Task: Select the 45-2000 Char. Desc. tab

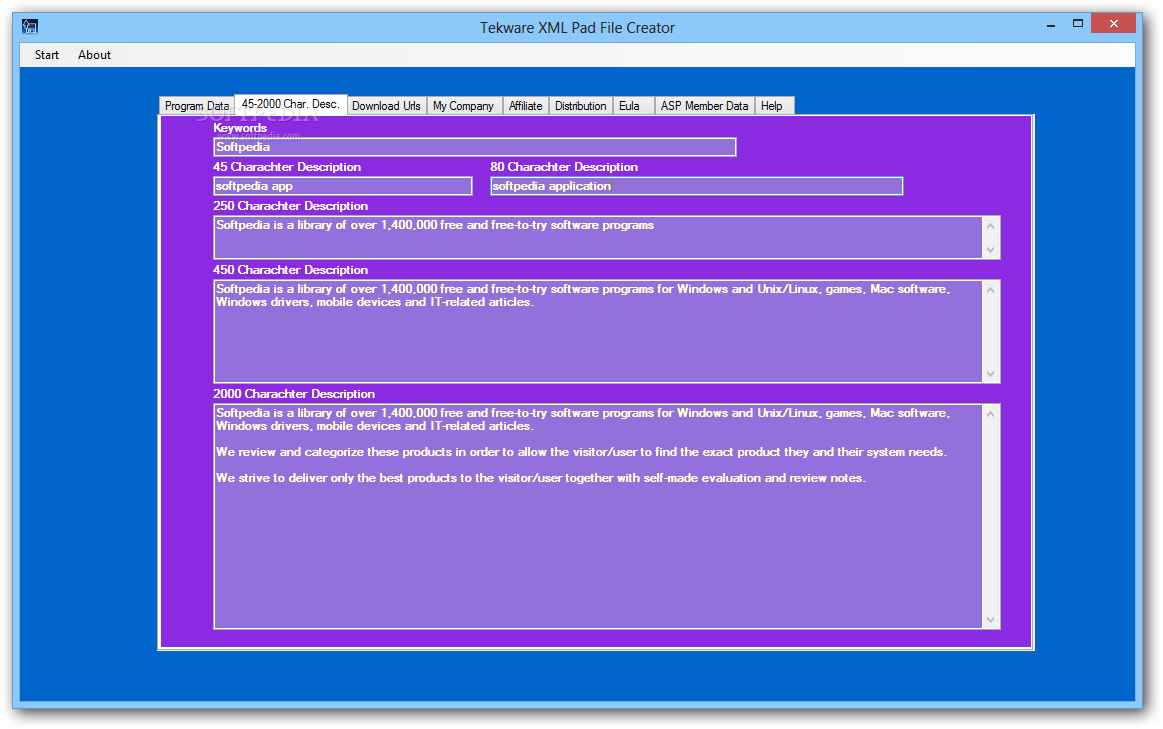Action: click(x=290, y=105)
